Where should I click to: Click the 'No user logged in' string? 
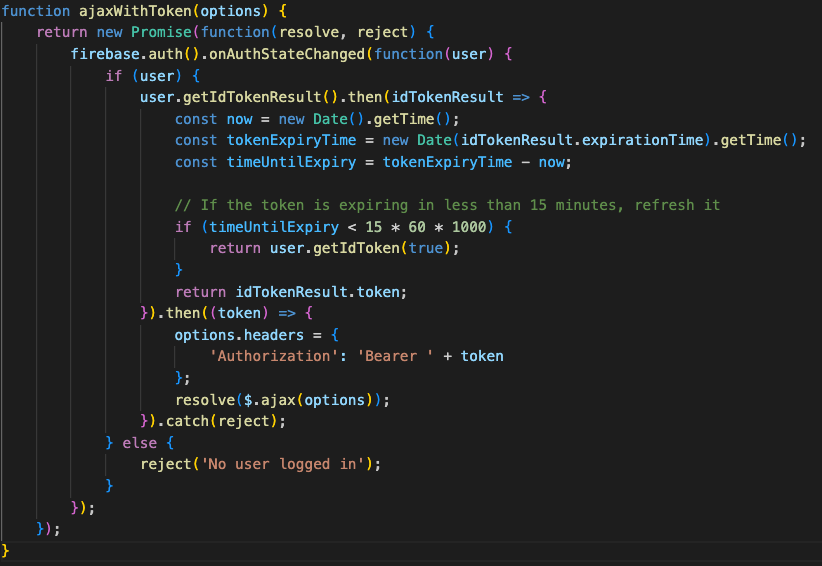283,465
